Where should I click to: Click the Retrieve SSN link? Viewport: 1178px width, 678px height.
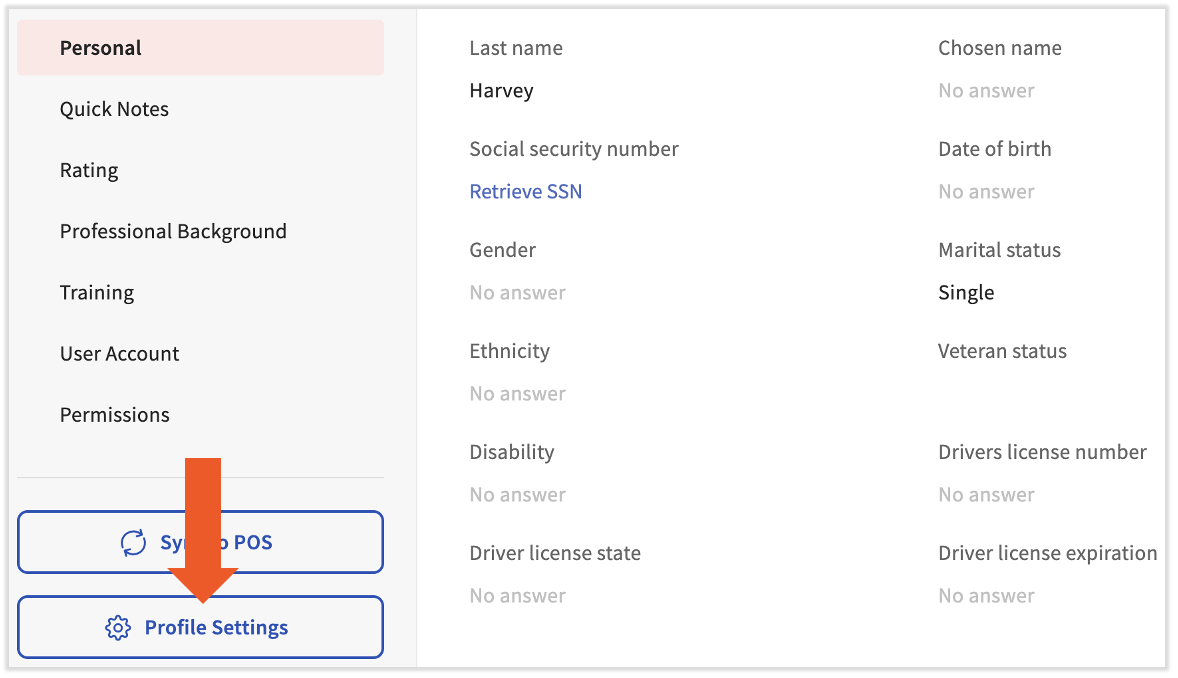coord(525,191)
